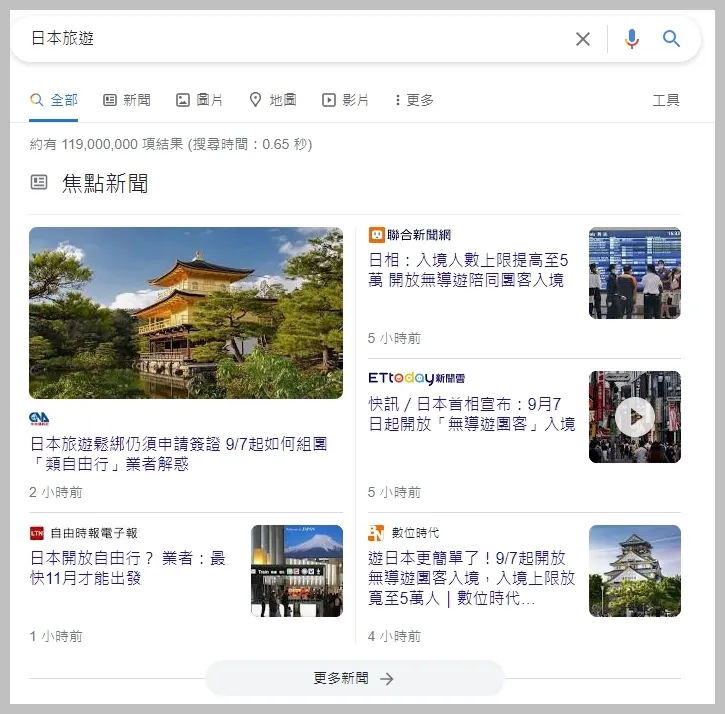Start voice search with microphone icon

[632, 39]
